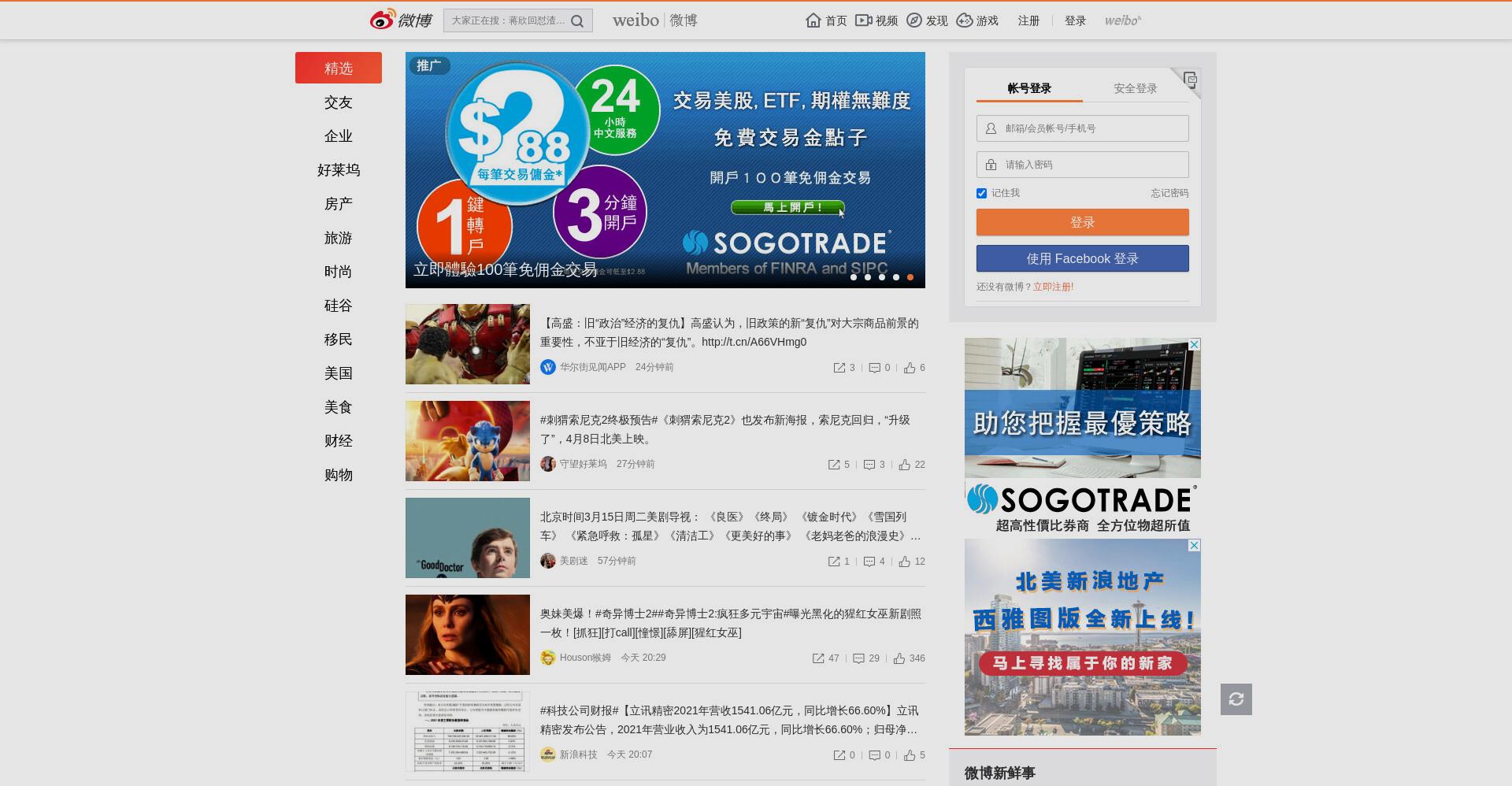Like the 立讯精密 post
Image resolution: width=1512 pixels, height=786 pixels.
(910, 755)
